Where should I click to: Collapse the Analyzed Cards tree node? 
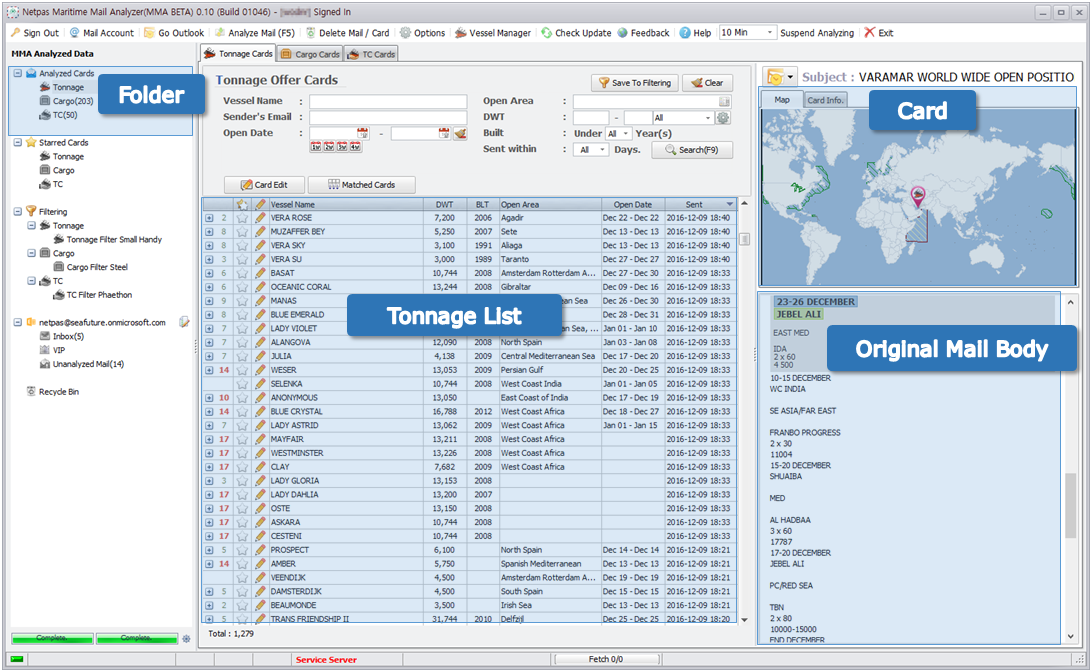click(17, 73)
